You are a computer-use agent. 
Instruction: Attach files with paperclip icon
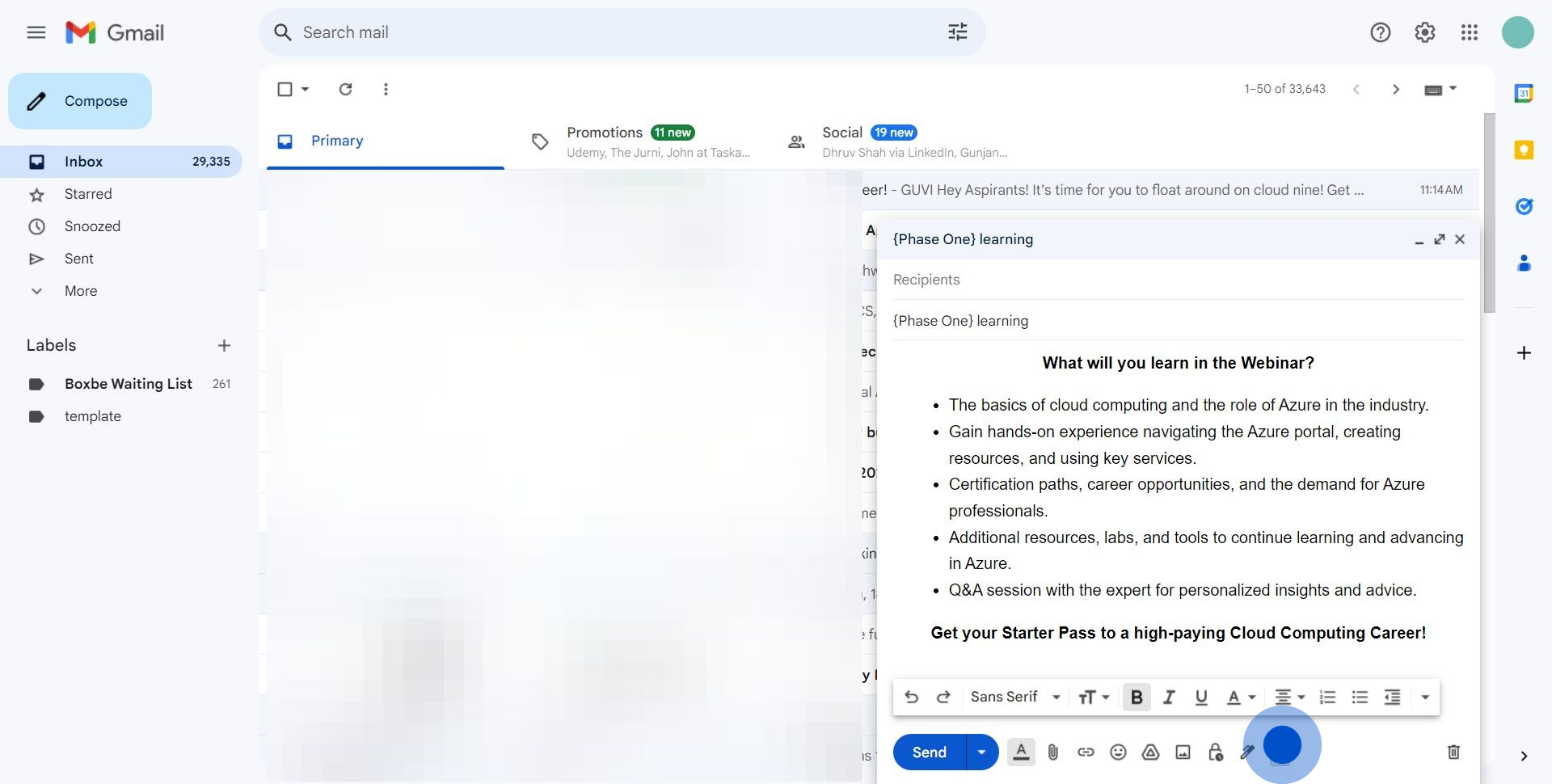click(1052, 752)
